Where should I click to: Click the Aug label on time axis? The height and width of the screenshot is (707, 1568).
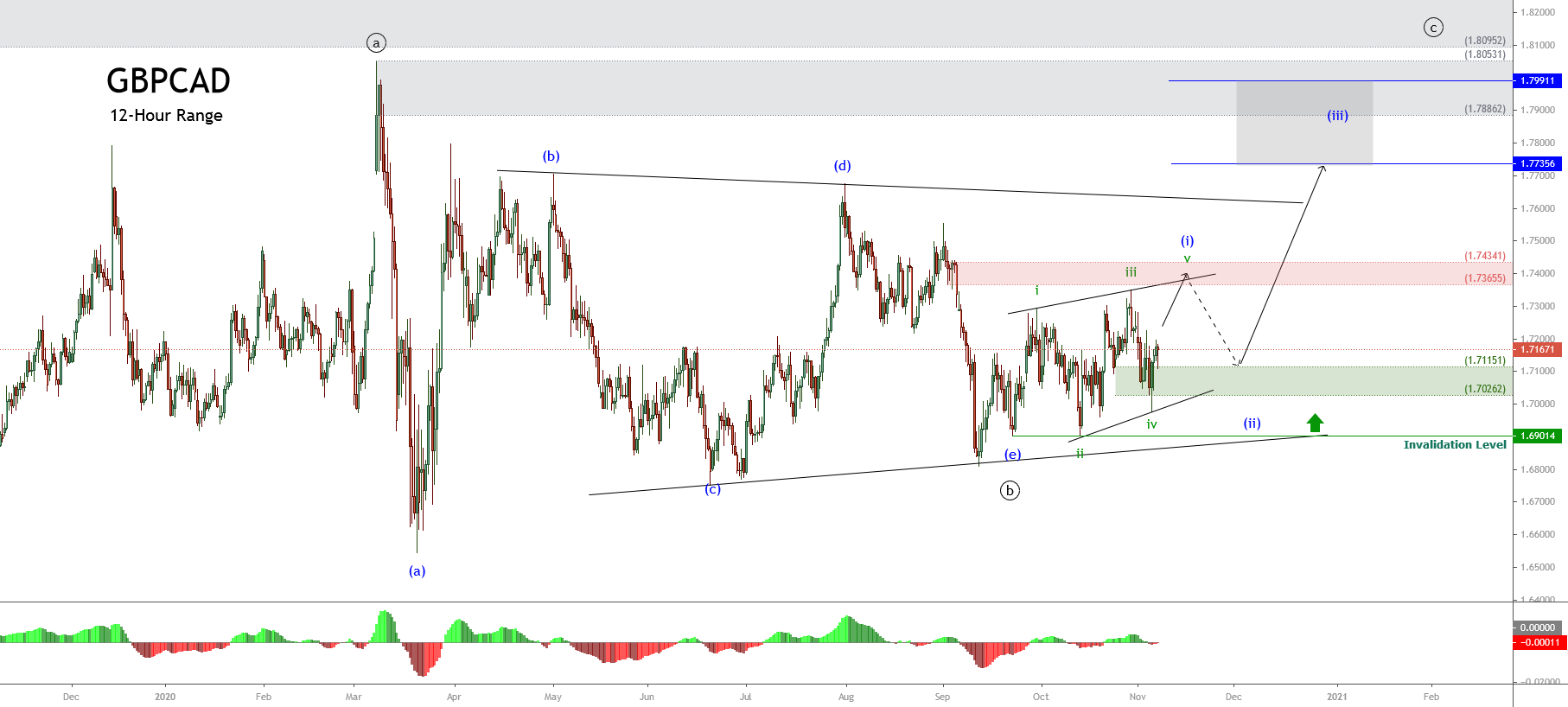846,697
